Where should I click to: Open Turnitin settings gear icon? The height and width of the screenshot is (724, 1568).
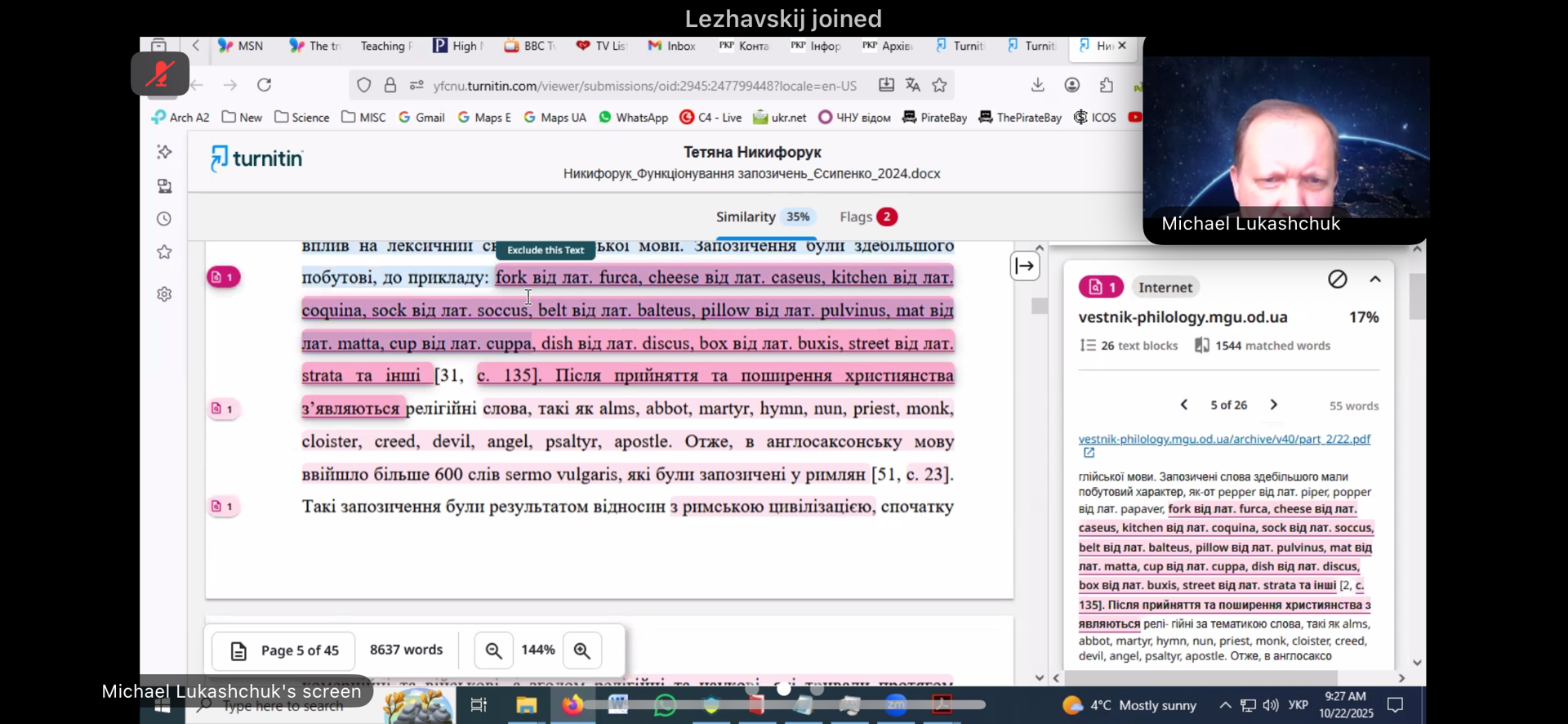164,294
